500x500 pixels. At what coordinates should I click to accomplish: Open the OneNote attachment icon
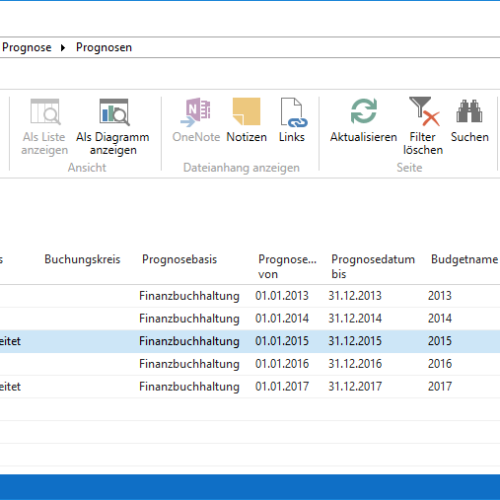pyautogui.click(x=196, y=112)
